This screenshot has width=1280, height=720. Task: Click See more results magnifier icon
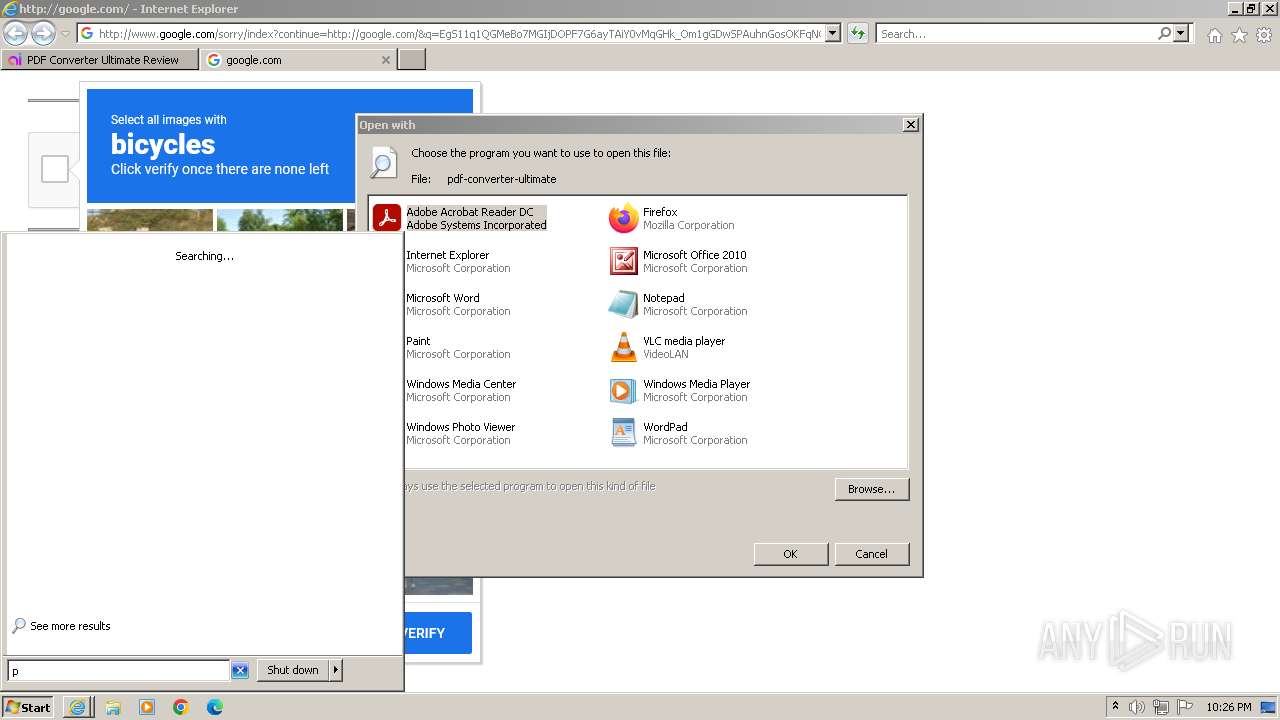pyautogui.click(x=19, y=626)
